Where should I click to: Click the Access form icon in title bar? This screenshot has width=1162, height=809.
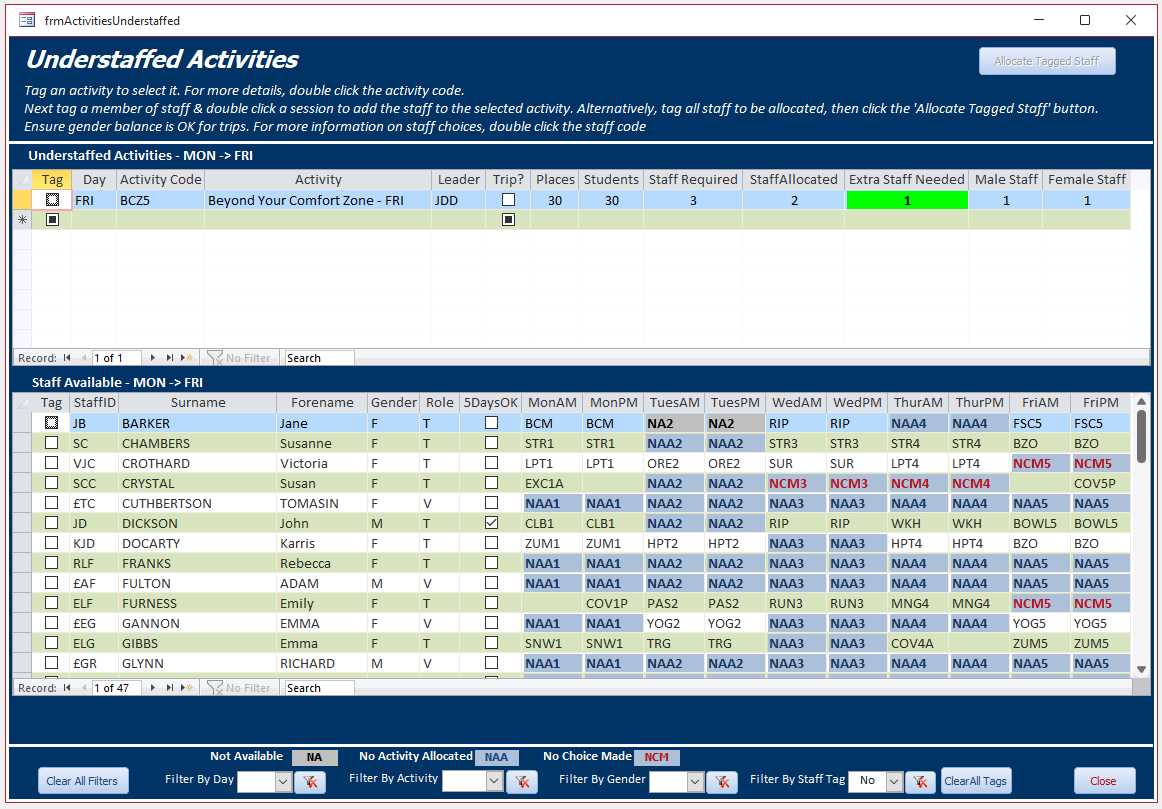point(27,20)
